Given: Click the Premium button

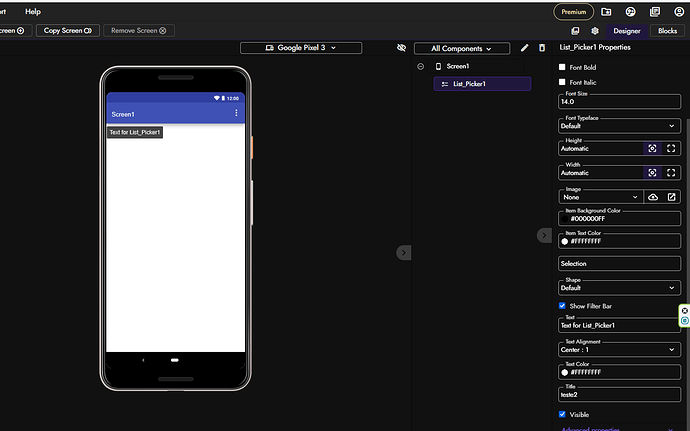Looking at the screenshot, I should (573, 12).
